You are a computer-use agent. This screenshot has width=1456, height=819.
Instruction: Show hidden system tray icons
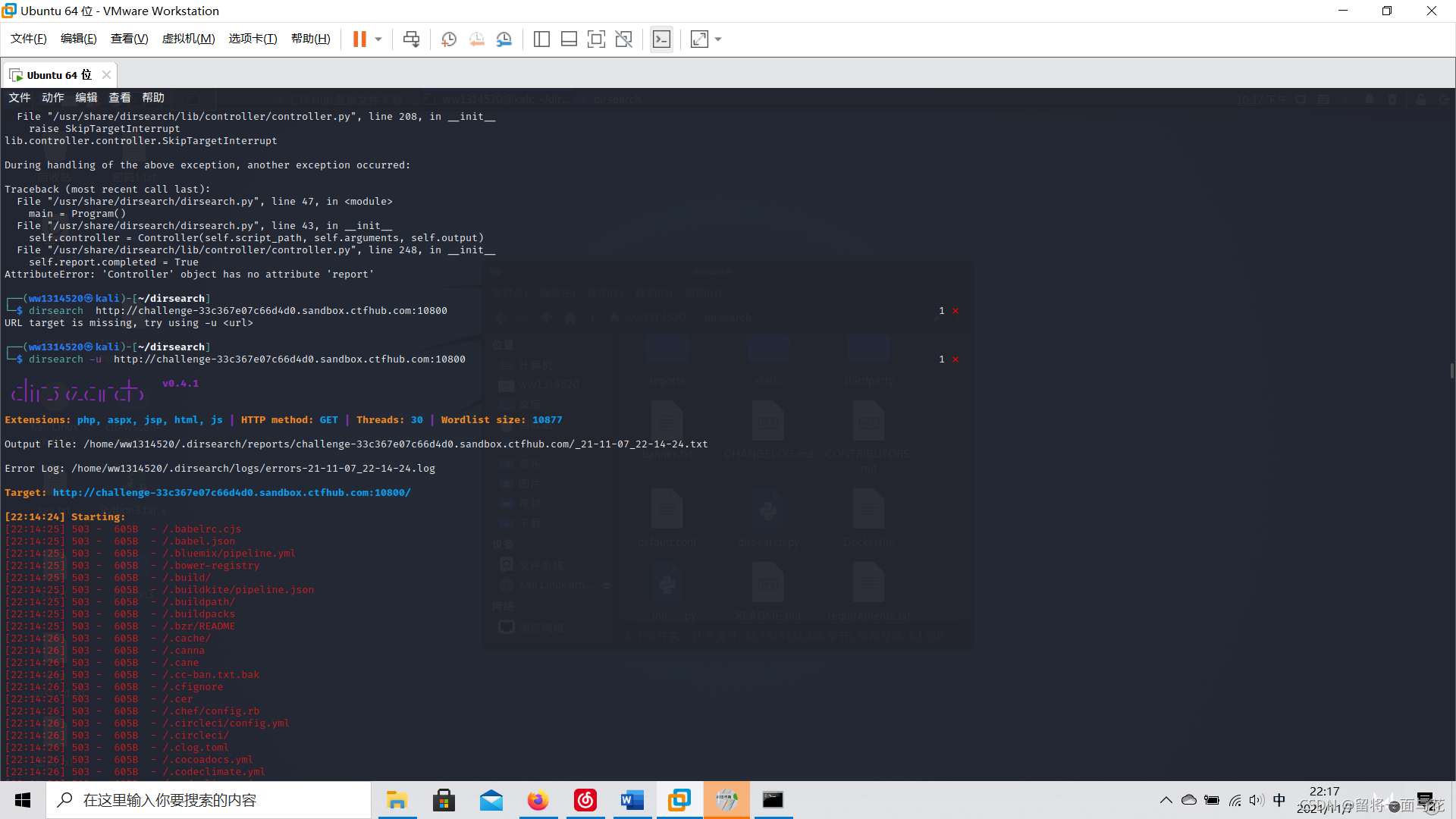(x=1166, y=800)
